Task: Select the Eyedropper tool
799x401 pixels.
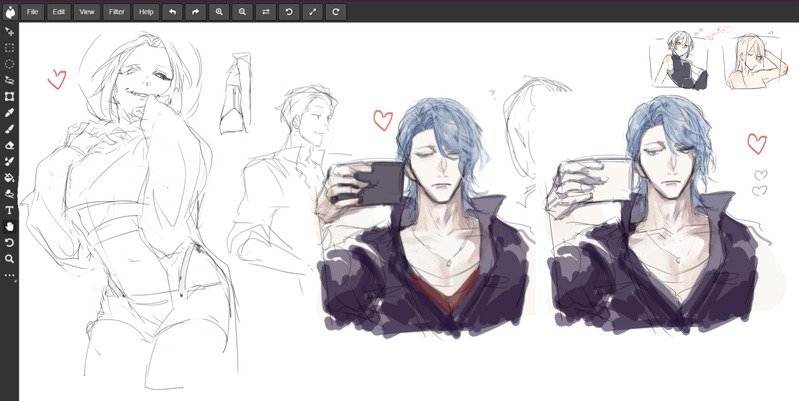Action: point(9,113)
